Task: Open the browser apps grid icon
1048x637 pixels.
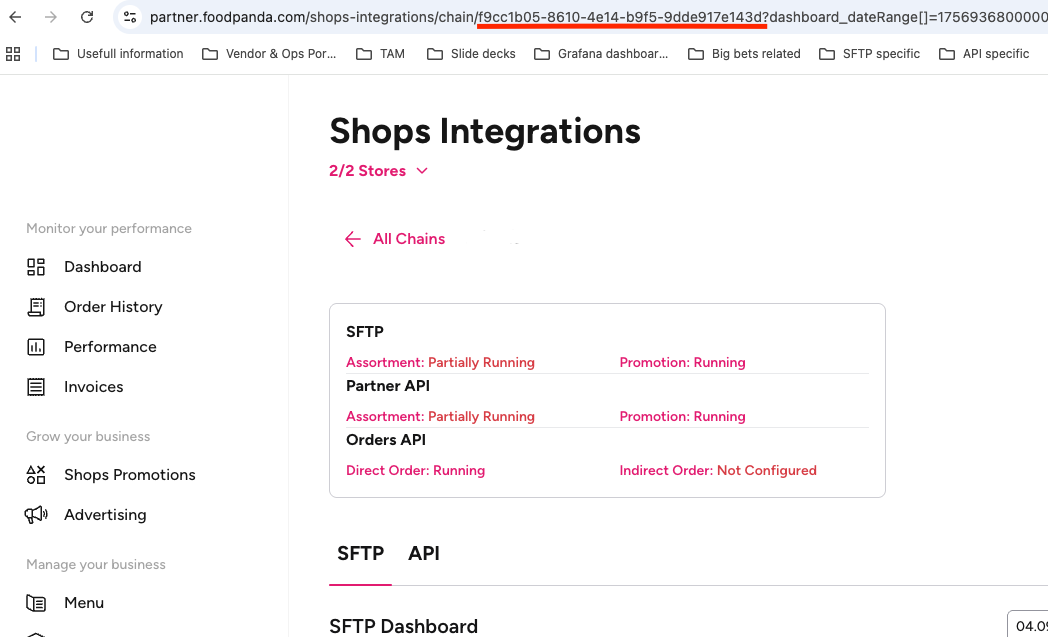Action: coord(13,54)
